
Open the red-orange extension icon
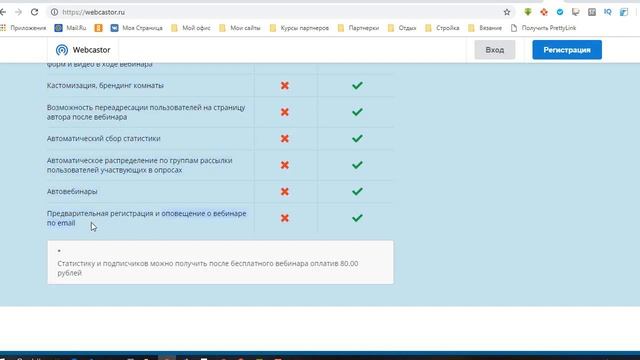(x=544, y=12)
